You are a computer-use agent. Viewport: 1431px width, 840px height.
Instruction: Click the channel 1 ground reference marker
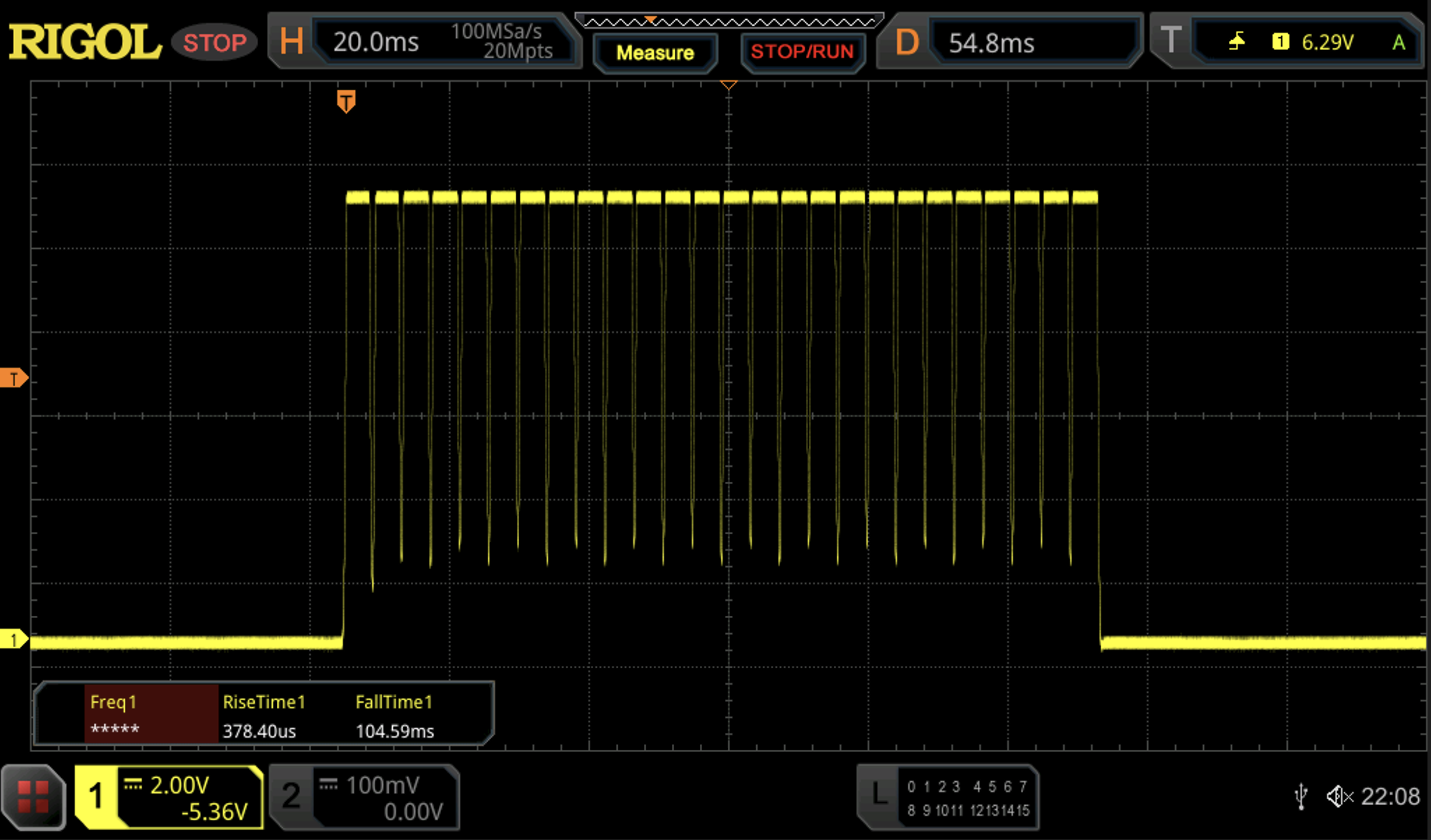13,639
